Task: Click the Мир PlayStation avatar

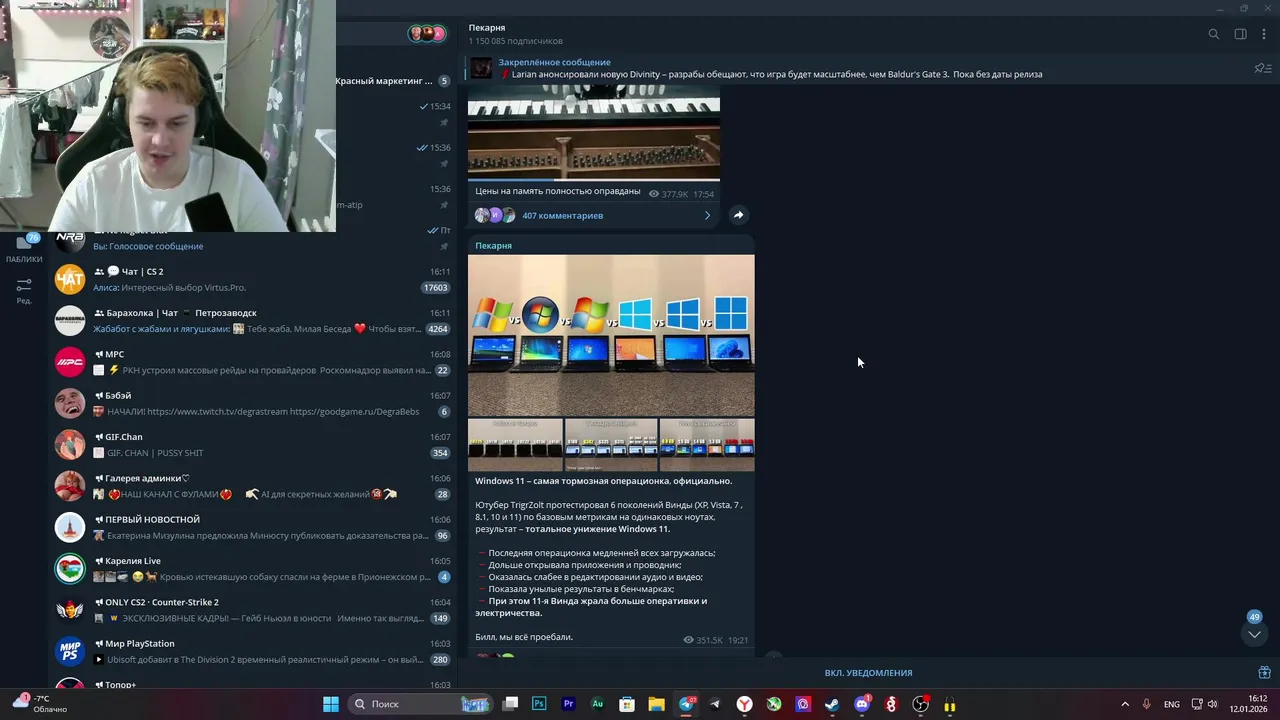Action: tap(70, 651)
